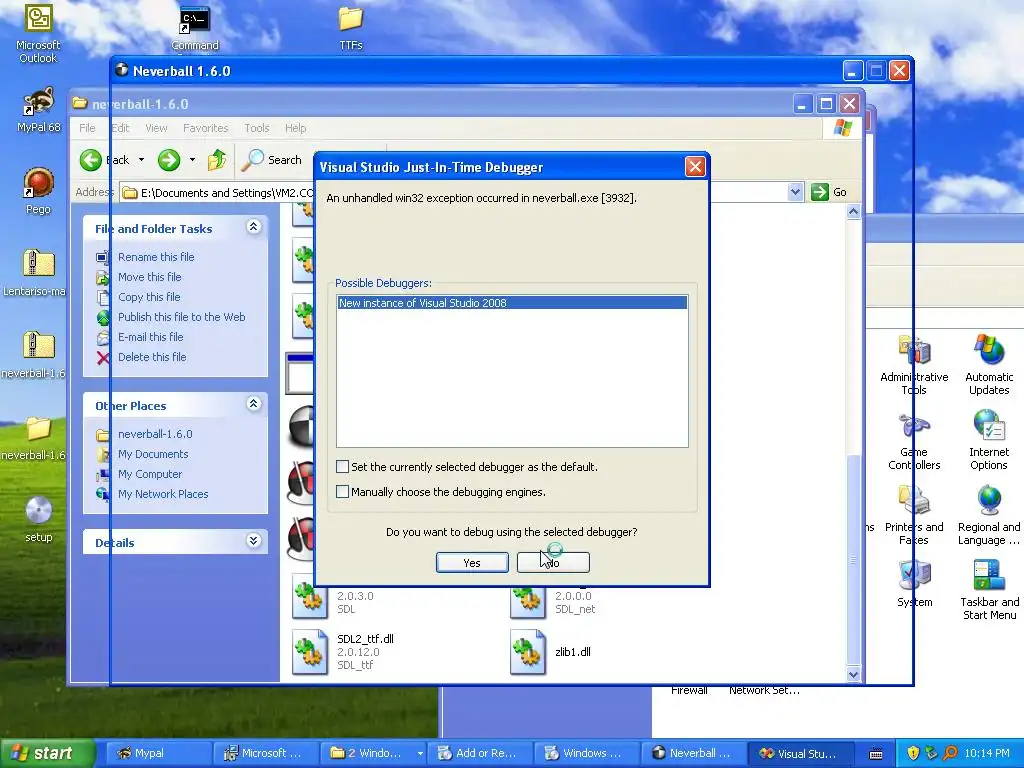Open the address bar dropdown in Explorer
This screenshot has height=768, width=1024.
tap(795, 192)
